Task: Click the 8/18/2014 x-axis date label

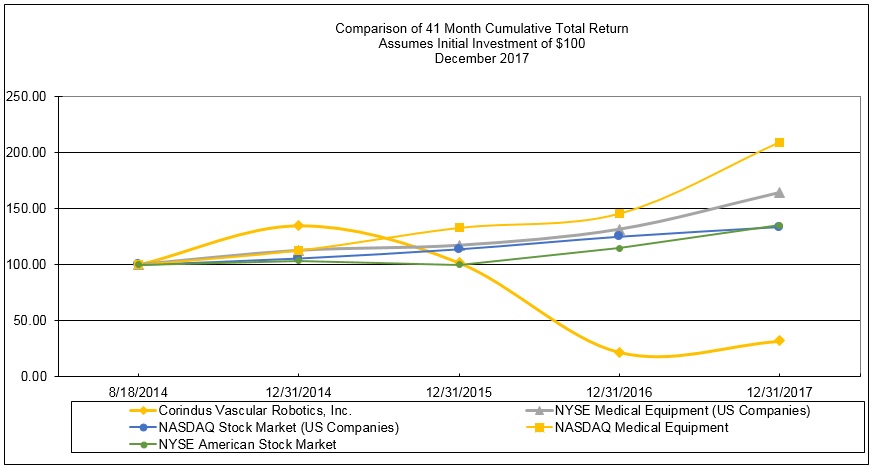Action: (x=138, y=391)
